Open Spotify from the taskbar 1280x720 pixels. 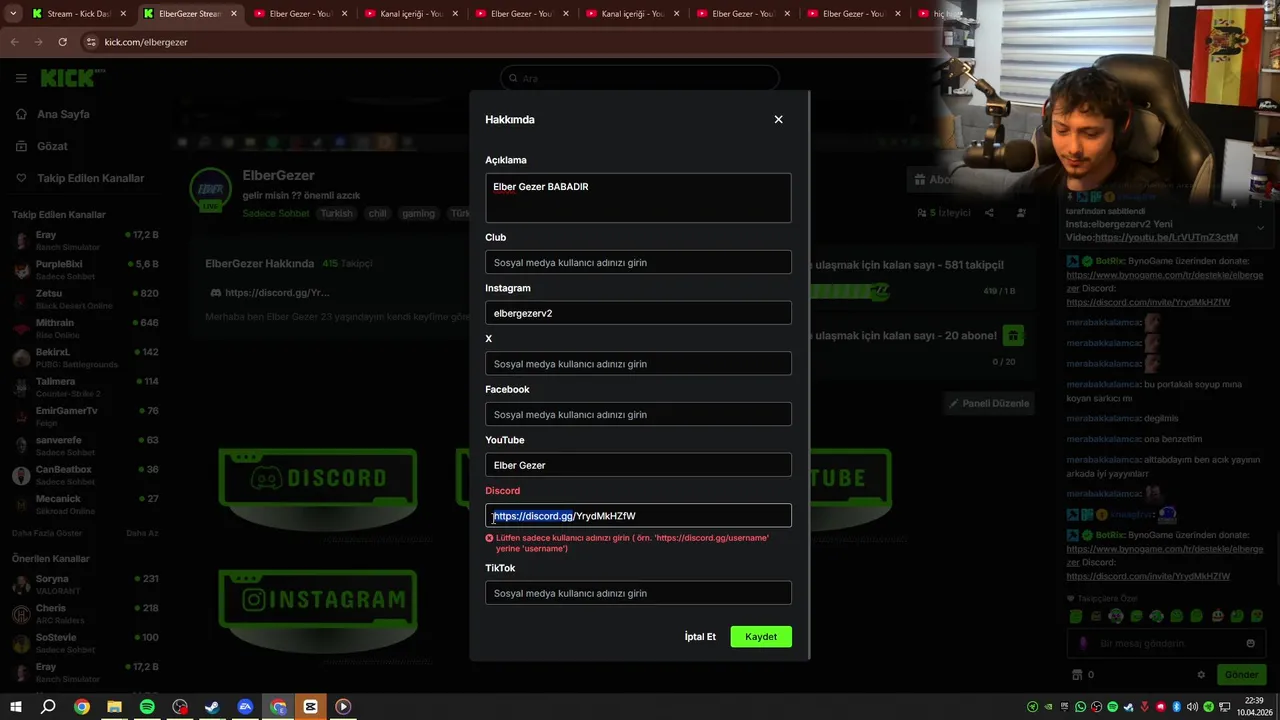147,707
